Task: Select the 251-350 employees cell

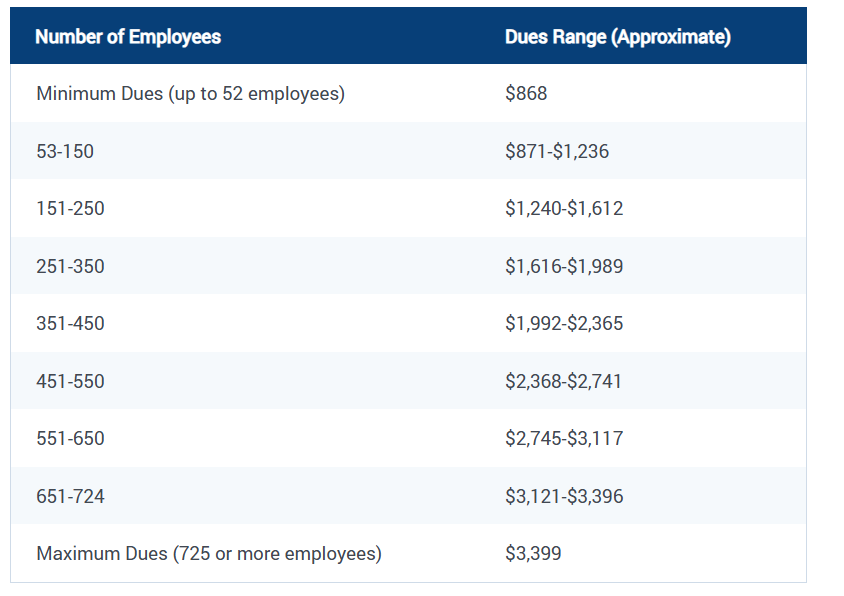Action: (70, 267)
